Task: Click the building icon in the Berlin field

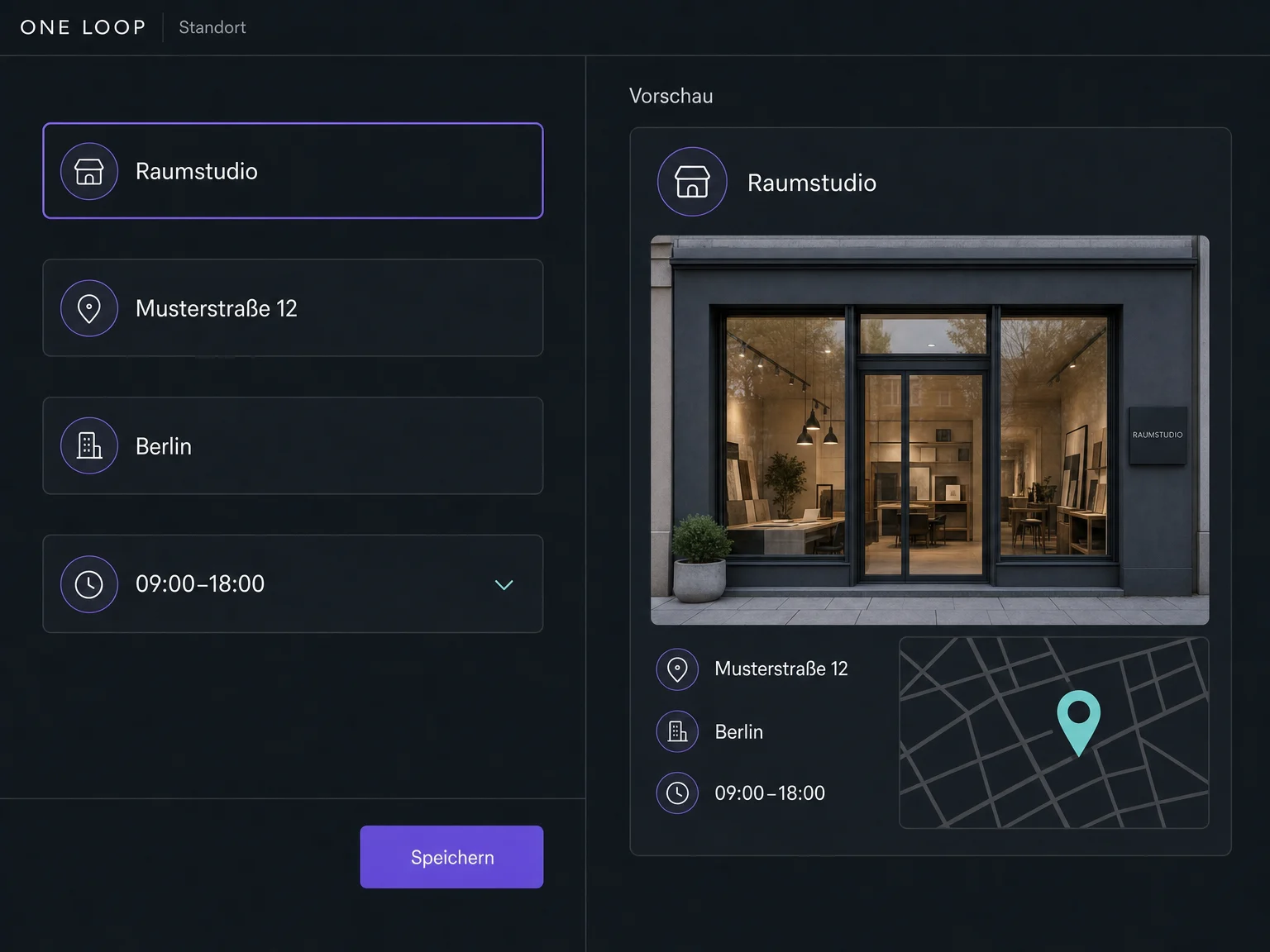Action: [89, 445]
